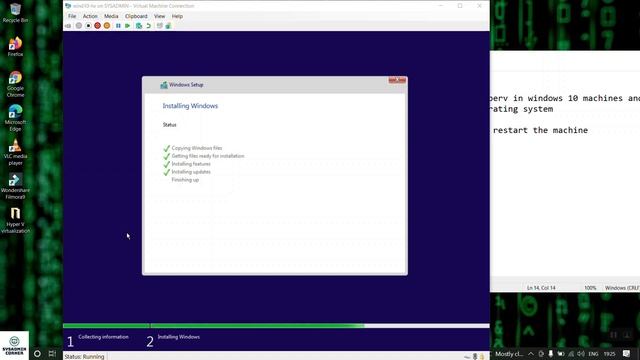This screenshot has width=640, height=360.
Task: Open the Action menu
Action: click(90, 16)
